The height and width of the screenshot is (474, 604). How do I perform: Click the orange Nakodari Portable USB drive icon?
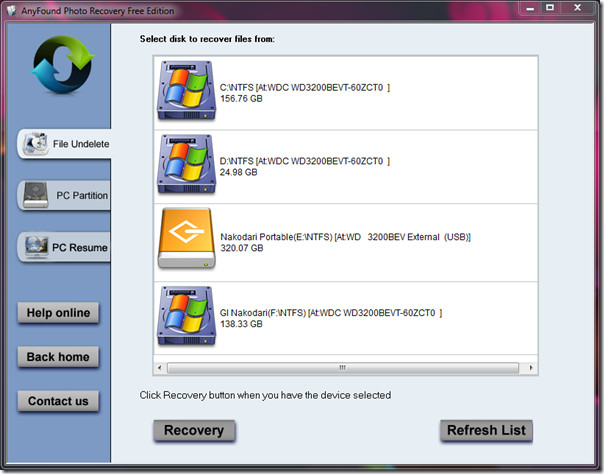pyautogui.click(x=186, y=238)
